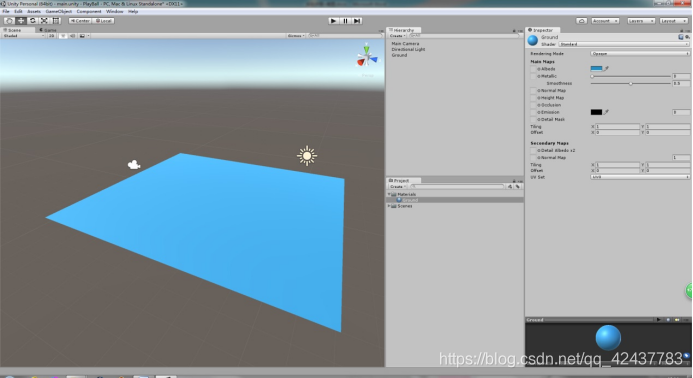Open the Account dropdown

(x=605, y=21)
